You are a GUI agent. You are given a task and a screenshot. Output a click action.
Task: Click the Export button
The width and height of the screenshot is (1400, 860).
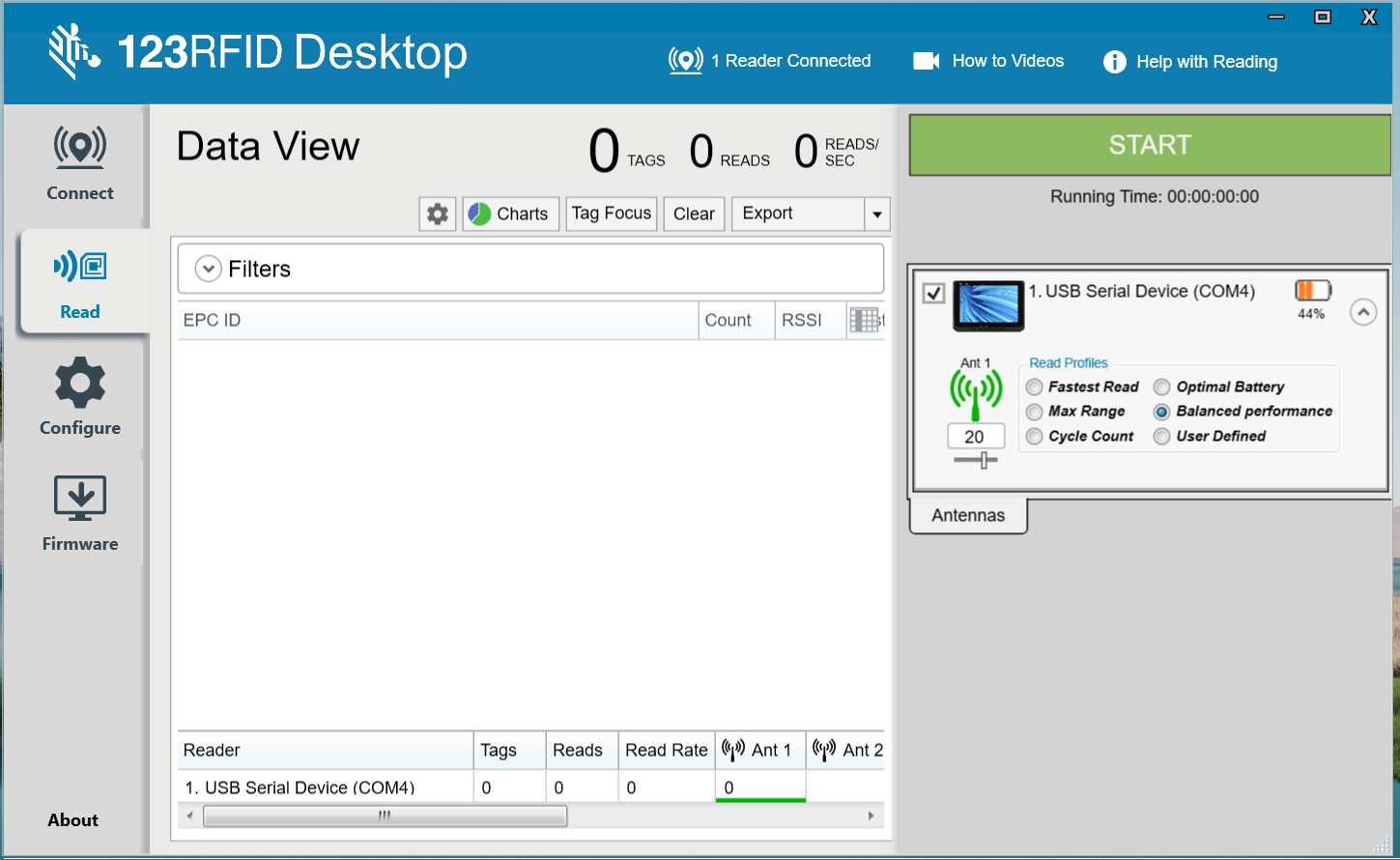(x=798, y=214)
